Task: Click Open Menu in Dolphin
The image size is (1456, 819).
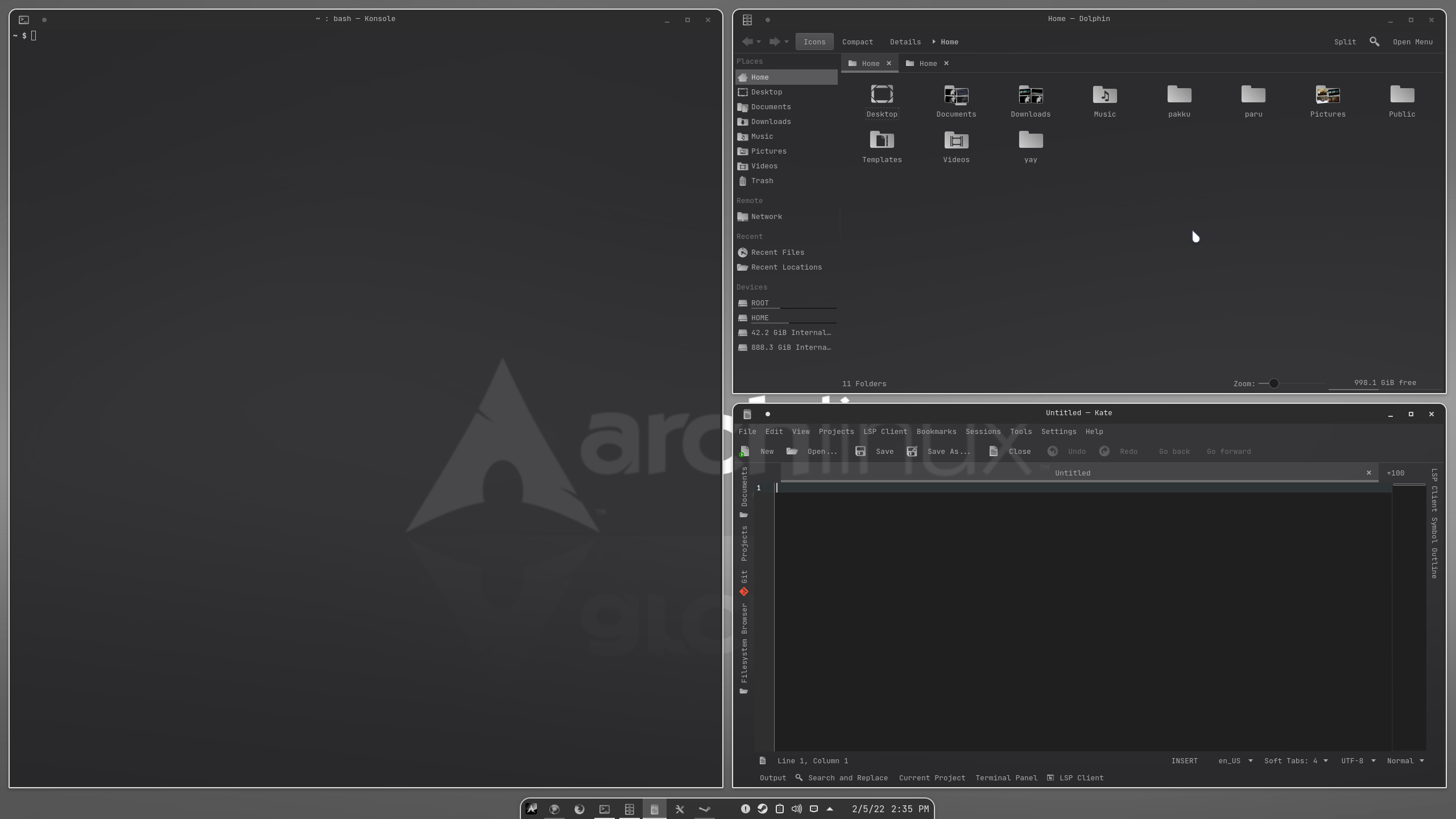Action: click(1413, 42)
